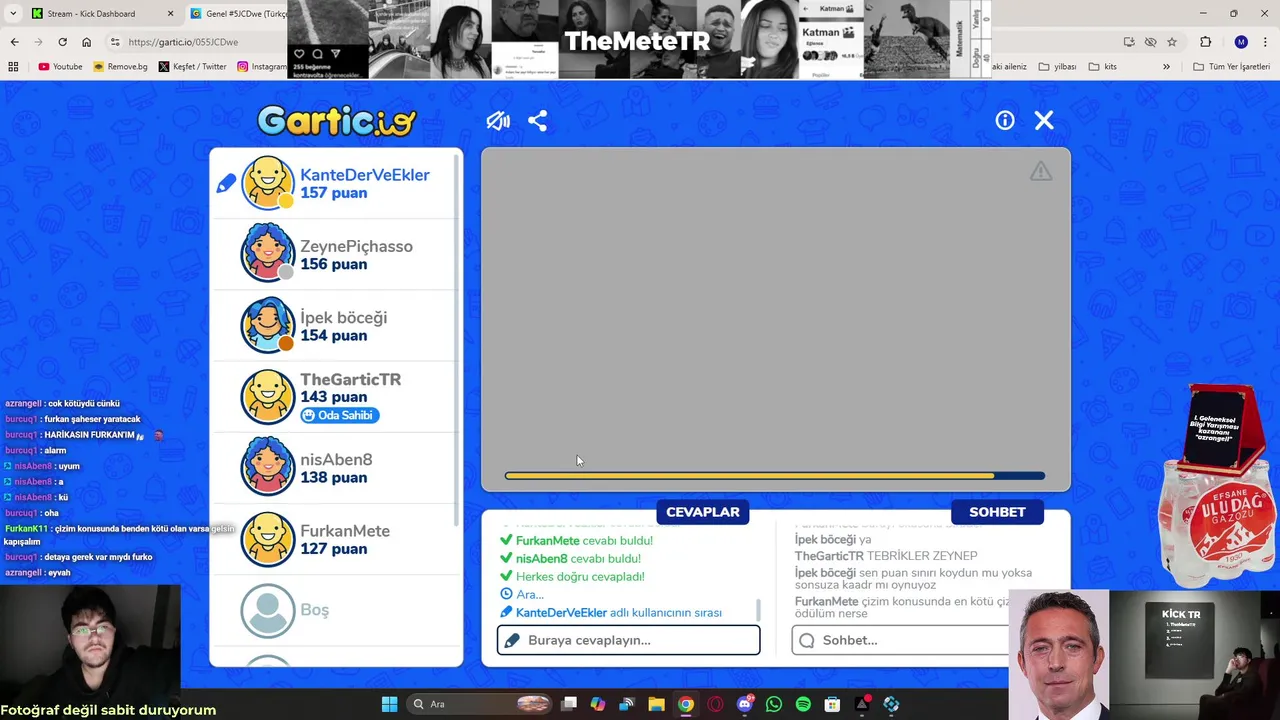Open File Explorer from the taskbar

point(656,704)
